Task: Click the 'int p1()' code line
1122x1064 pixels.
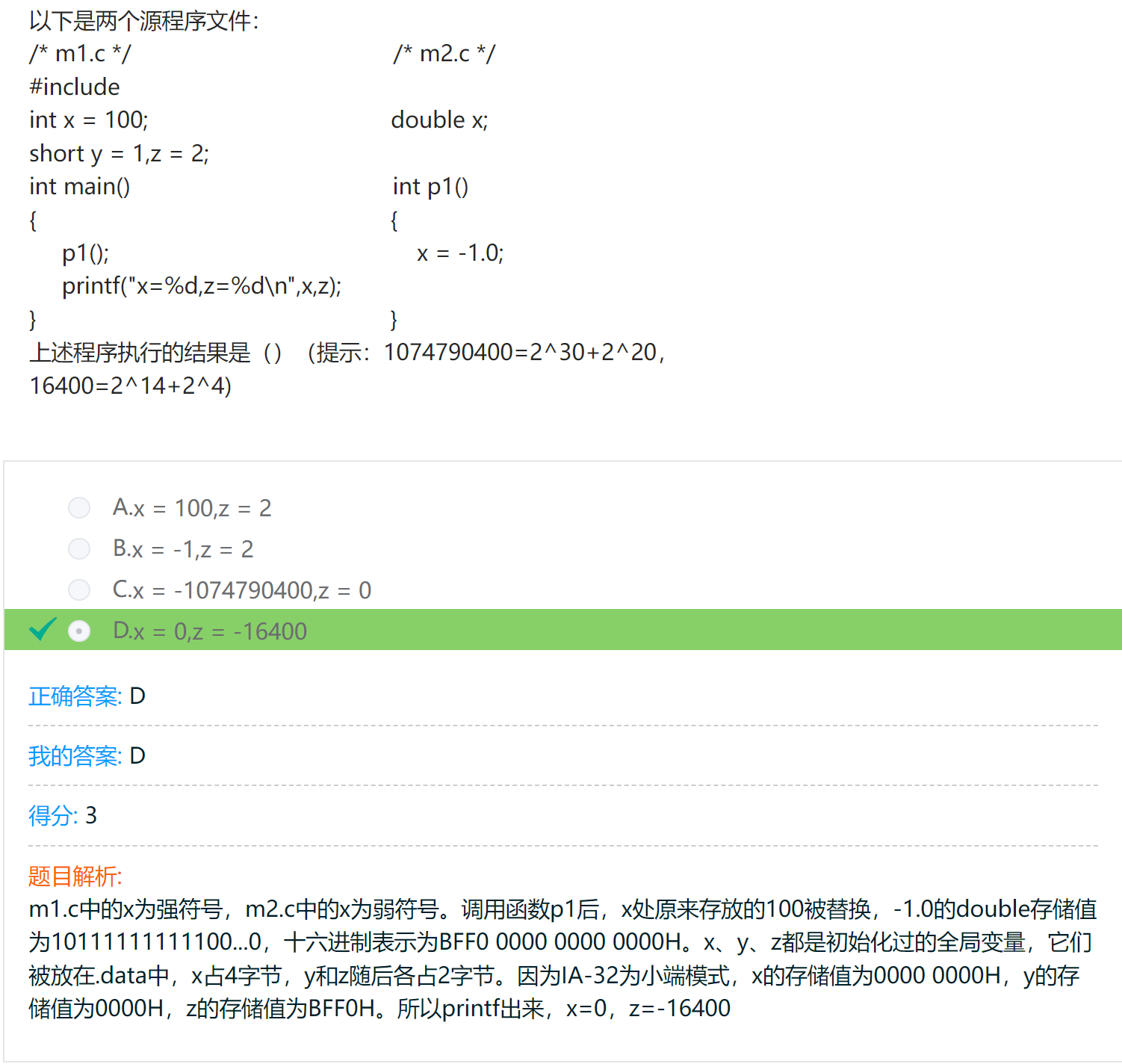Action: [x=431, y=186]
